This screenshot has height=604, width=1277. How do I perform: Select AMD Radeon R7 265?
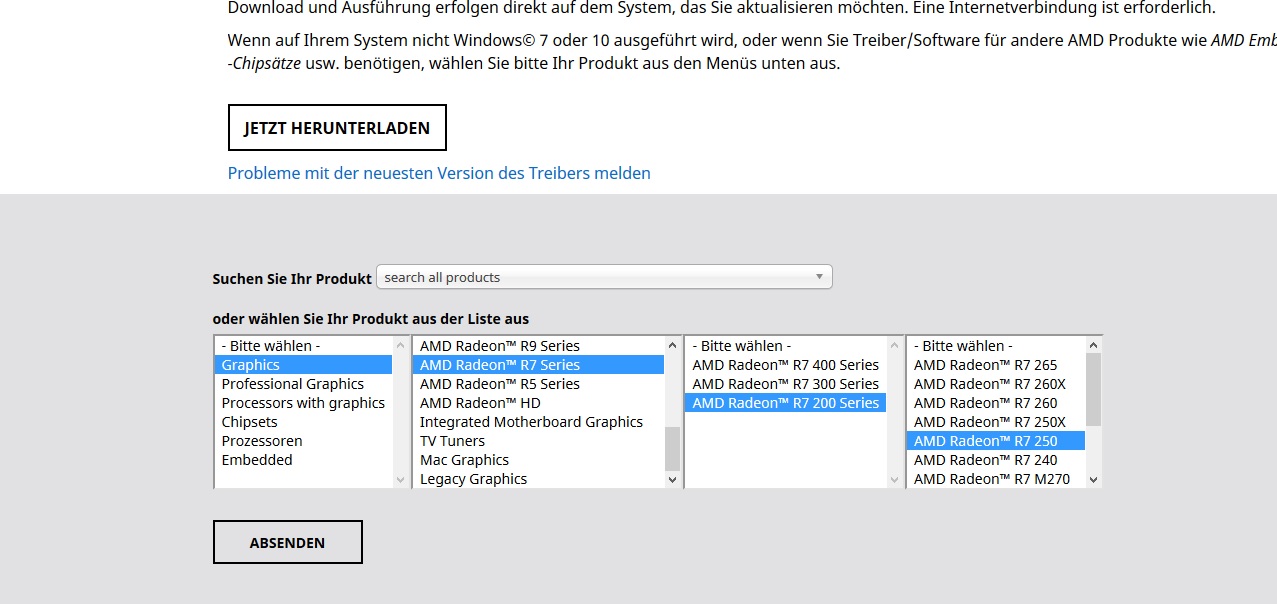coord(996,365)
